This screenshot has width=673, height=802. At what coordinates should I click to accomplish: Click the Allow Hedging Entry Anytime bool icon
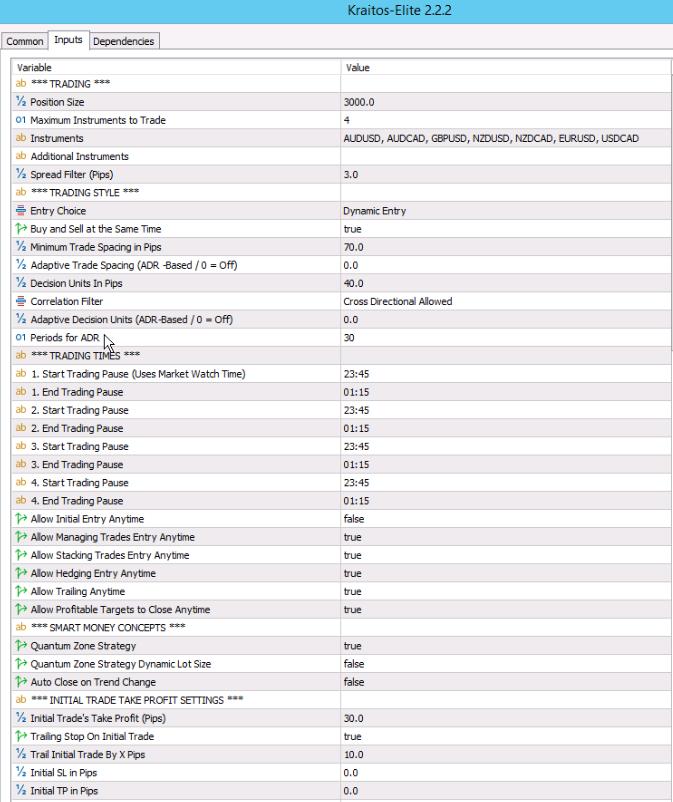point(21,573)
